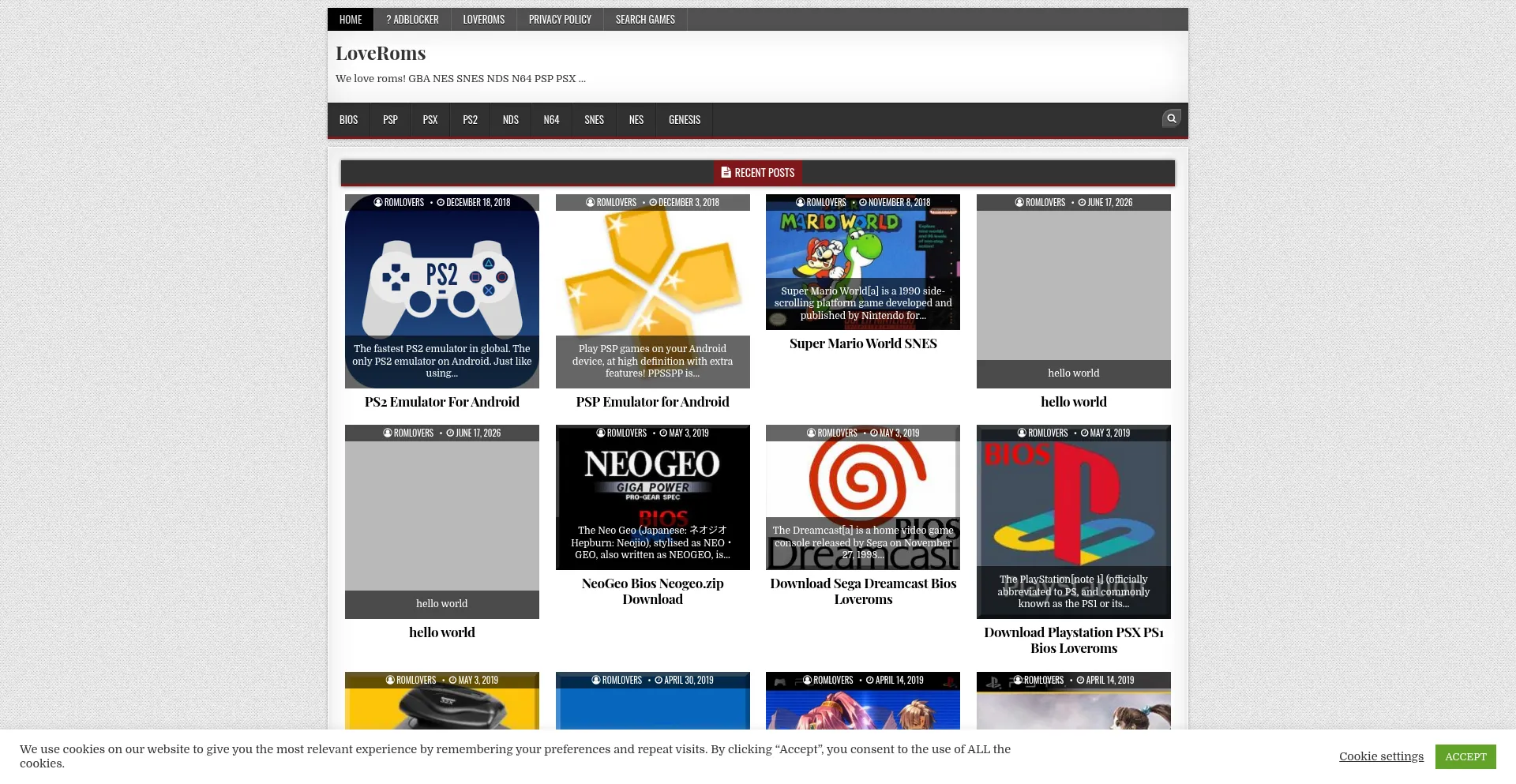Open Download Playstation PSX PS1 Bios post

(1074, 640)
